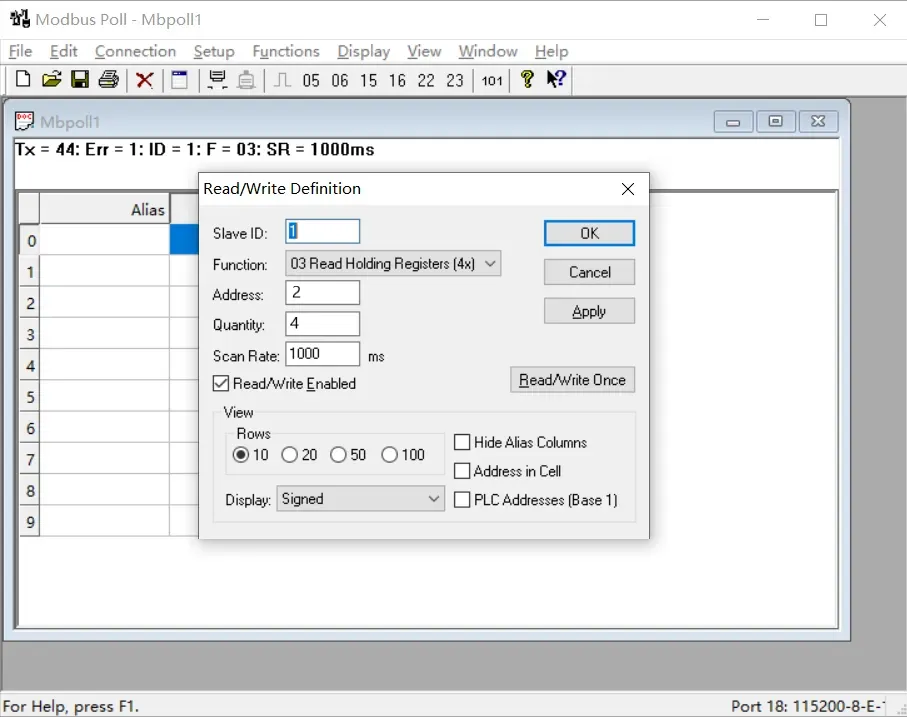Minimize the Mbpoll1 child window
This screenshot has height=717, width=907.
pos(733,121)
